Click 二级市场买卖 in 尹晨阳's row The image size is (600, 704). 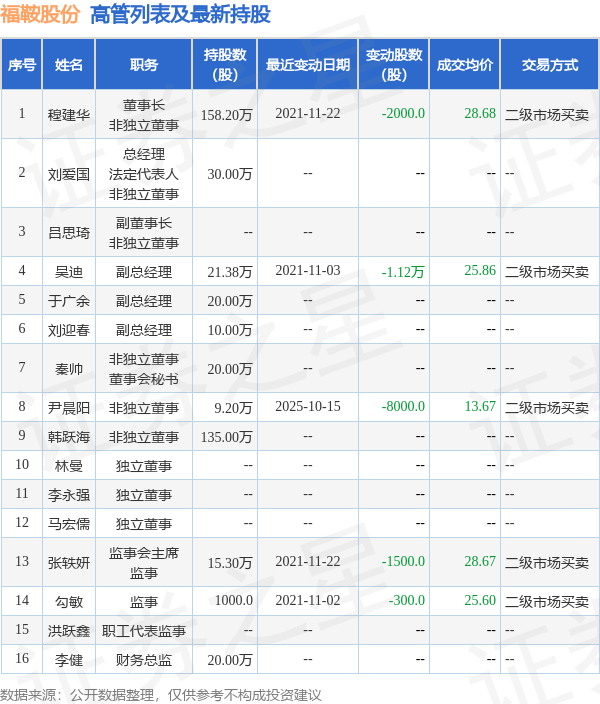[547, 408]
